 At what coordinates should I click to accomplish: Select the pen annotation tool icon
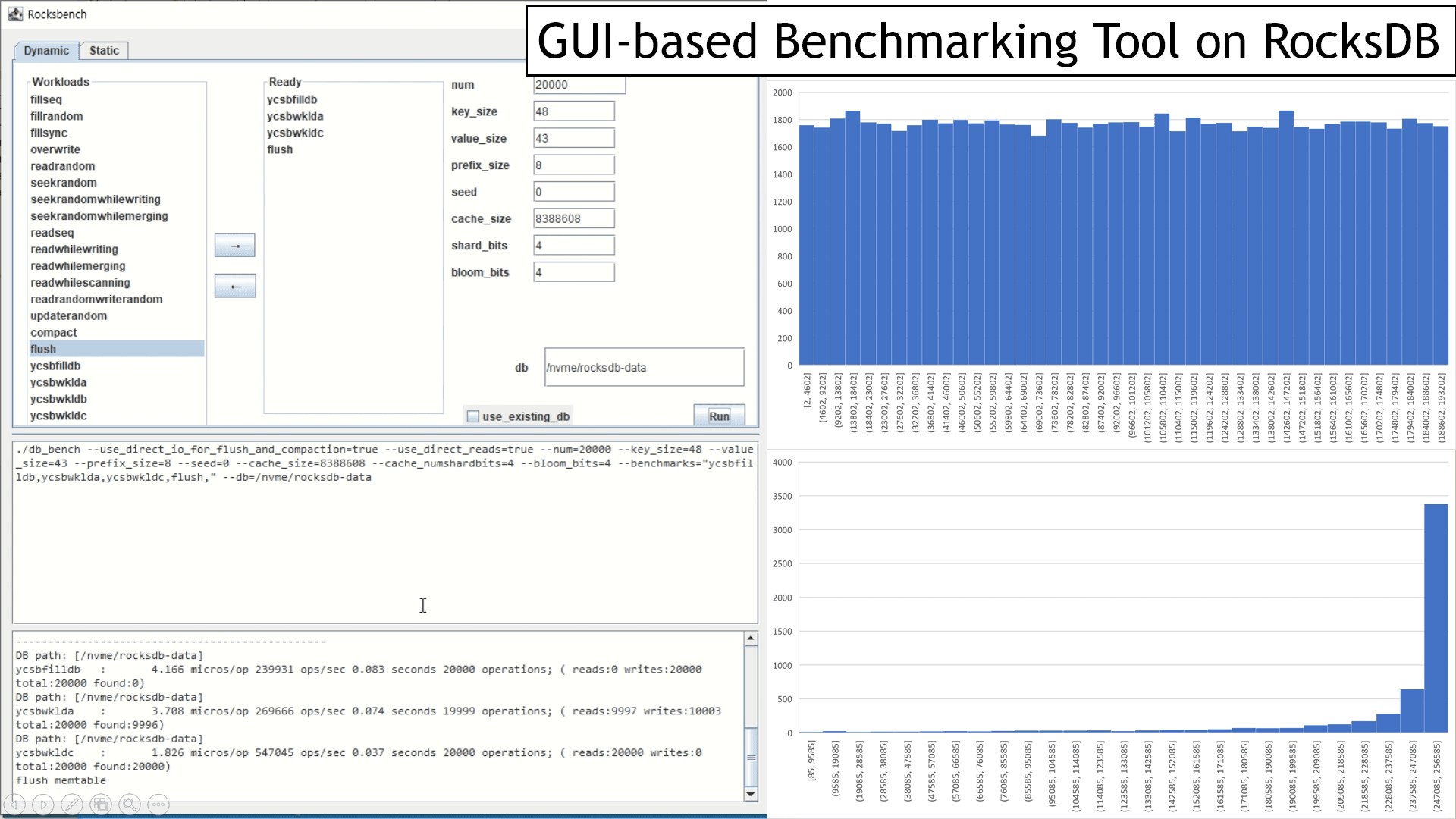[72, 805]
